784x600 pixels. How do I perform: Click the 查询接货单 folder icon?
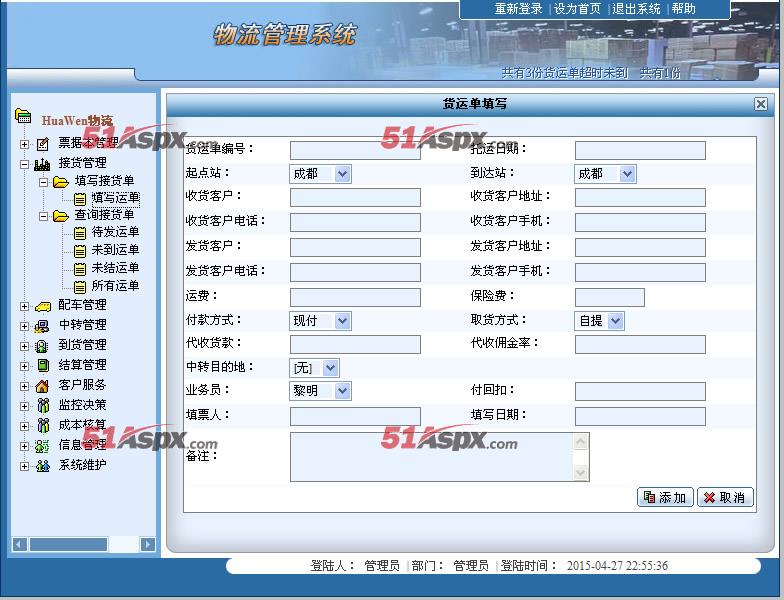point(60,216)
